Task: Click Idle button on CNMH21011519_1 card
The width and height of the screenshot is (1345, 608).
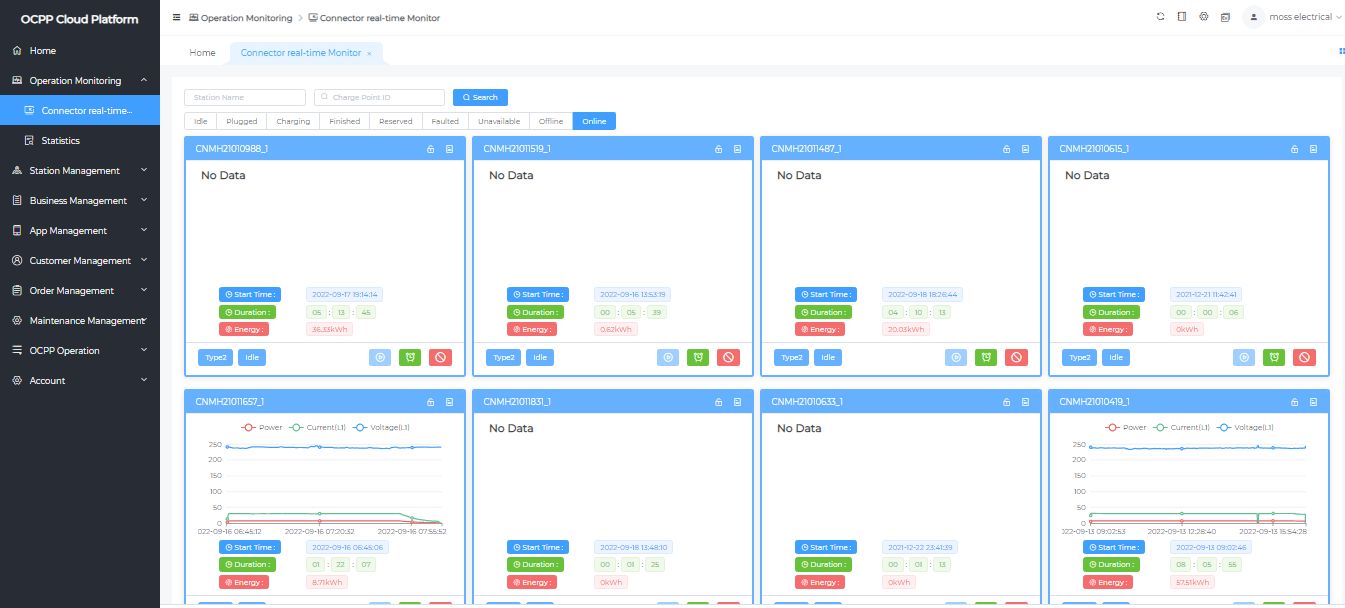Action: point(540,357)
